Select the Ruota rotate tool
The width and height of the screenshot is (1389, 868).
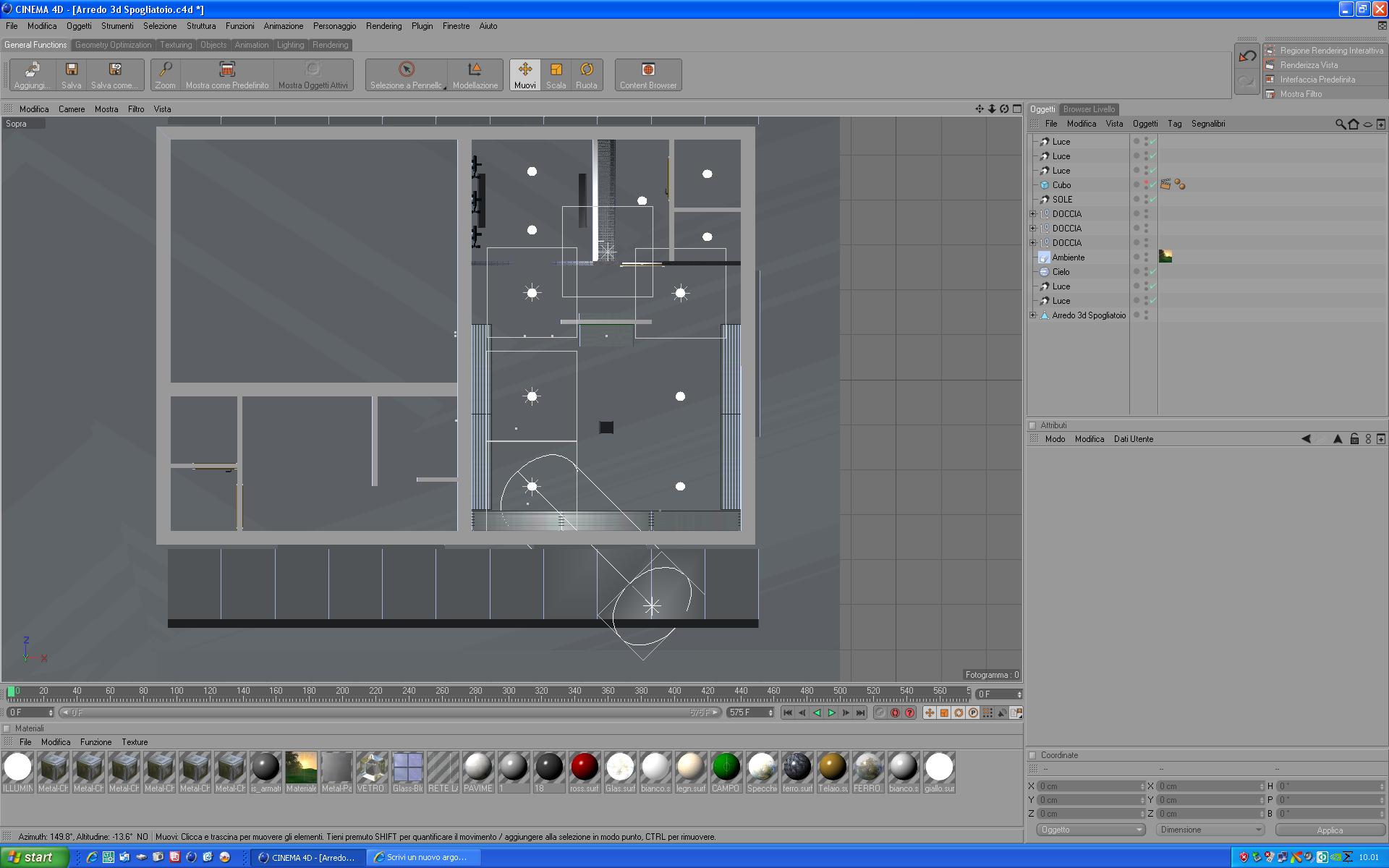[x=586, y=75]
